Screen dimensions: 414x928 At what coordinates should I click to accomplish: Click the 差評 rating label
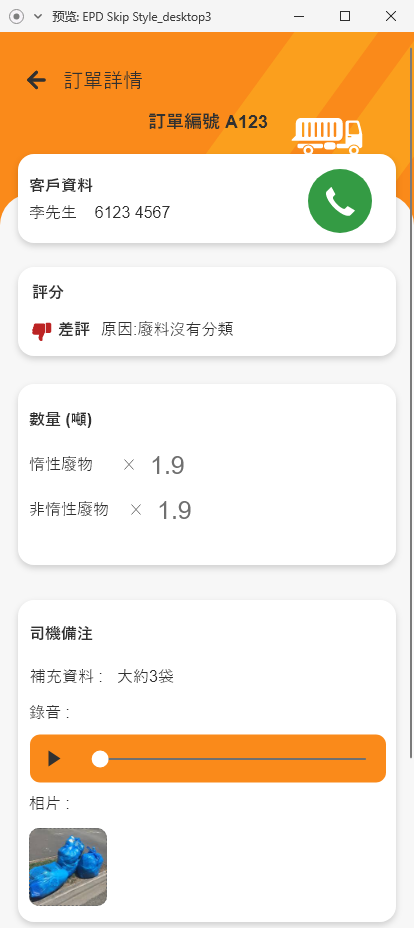click(x=74, y=330)
